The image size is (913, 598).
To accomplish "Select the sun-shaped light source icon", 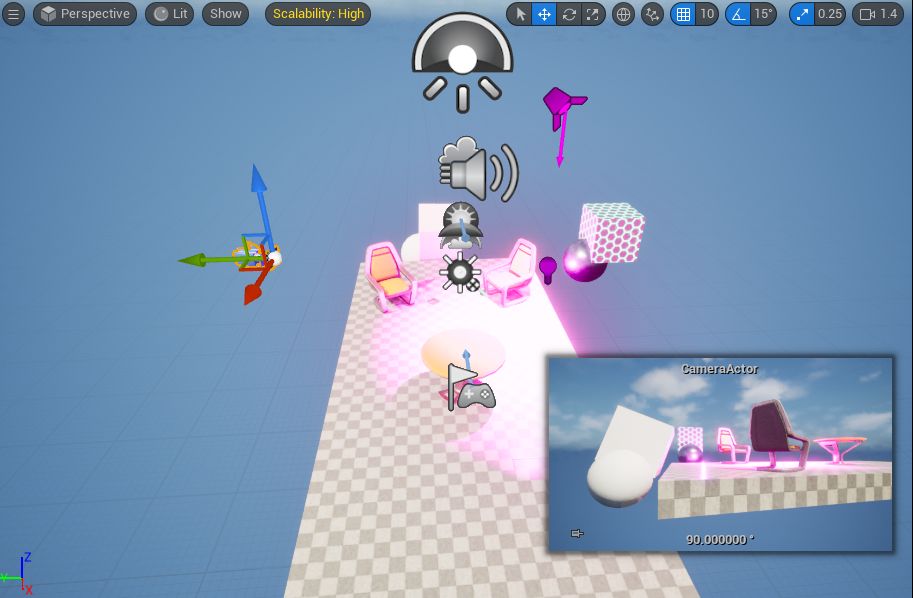I will click(x=460, y=272).
